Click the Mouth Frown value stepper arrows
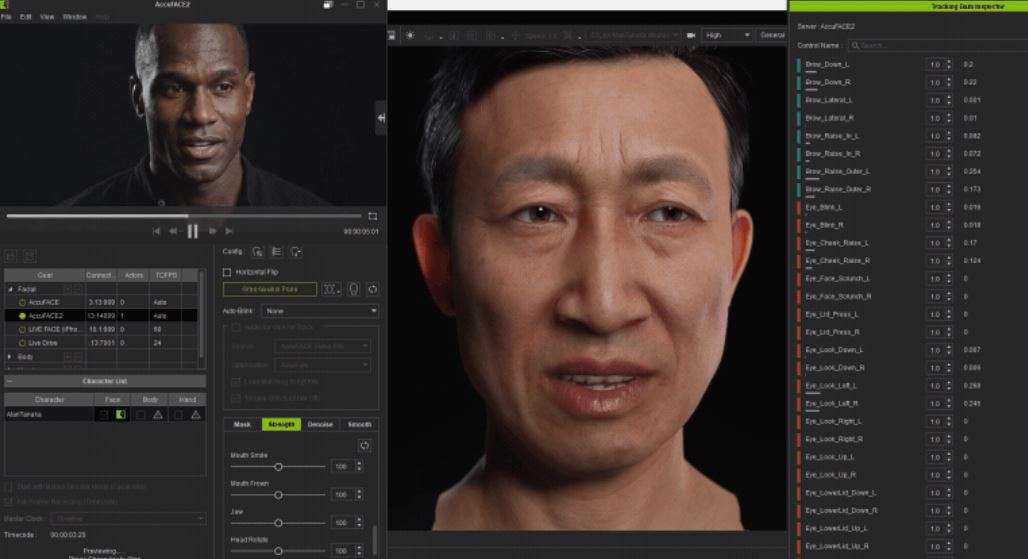 pos(359,495)
